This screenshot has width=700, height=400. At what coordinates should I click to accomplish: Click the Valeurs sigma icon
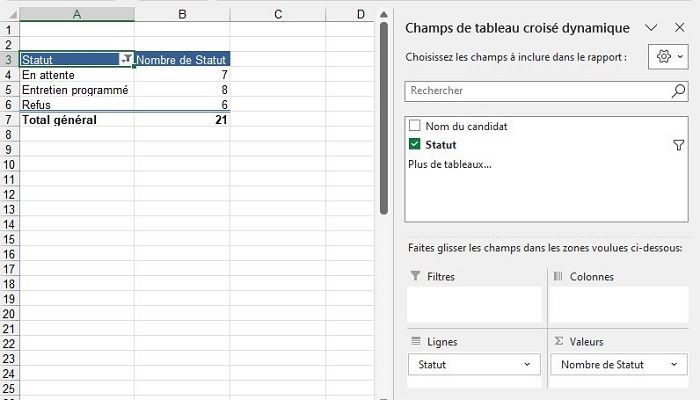558,342
